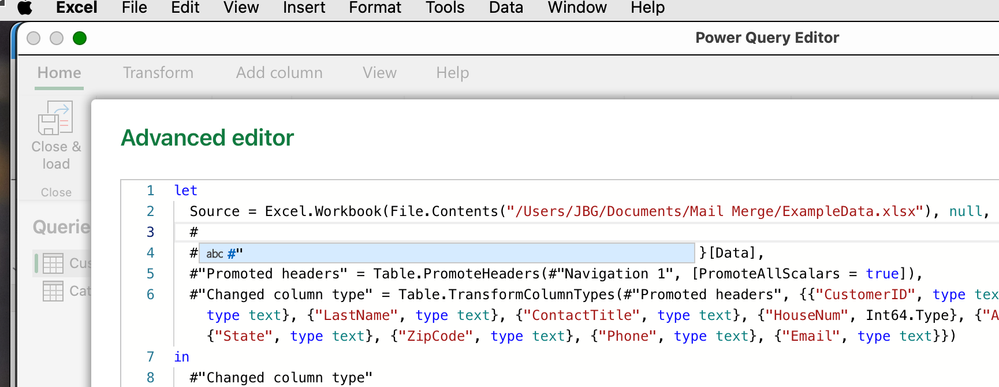
Task: Switch to the Home ribbon tab
Action: coord(59,73)
